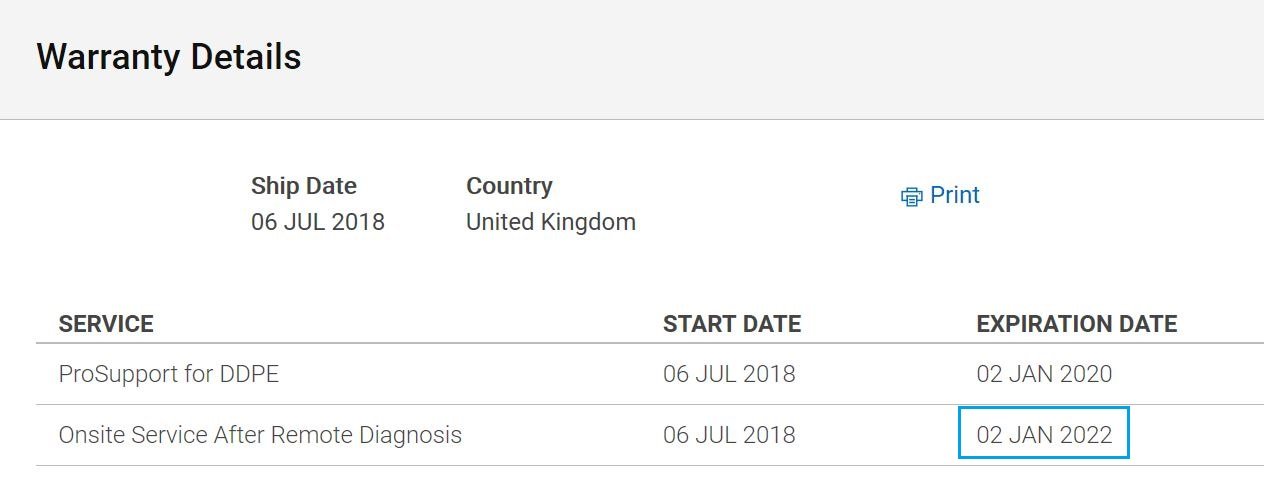Click the EXPIRATION DATE column header

pyautogui.click(x=1077, y=324)
